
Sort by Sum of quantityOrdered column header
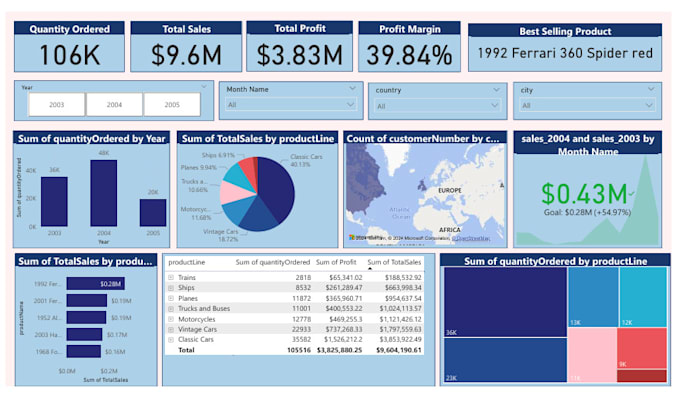tap(273, 262)
